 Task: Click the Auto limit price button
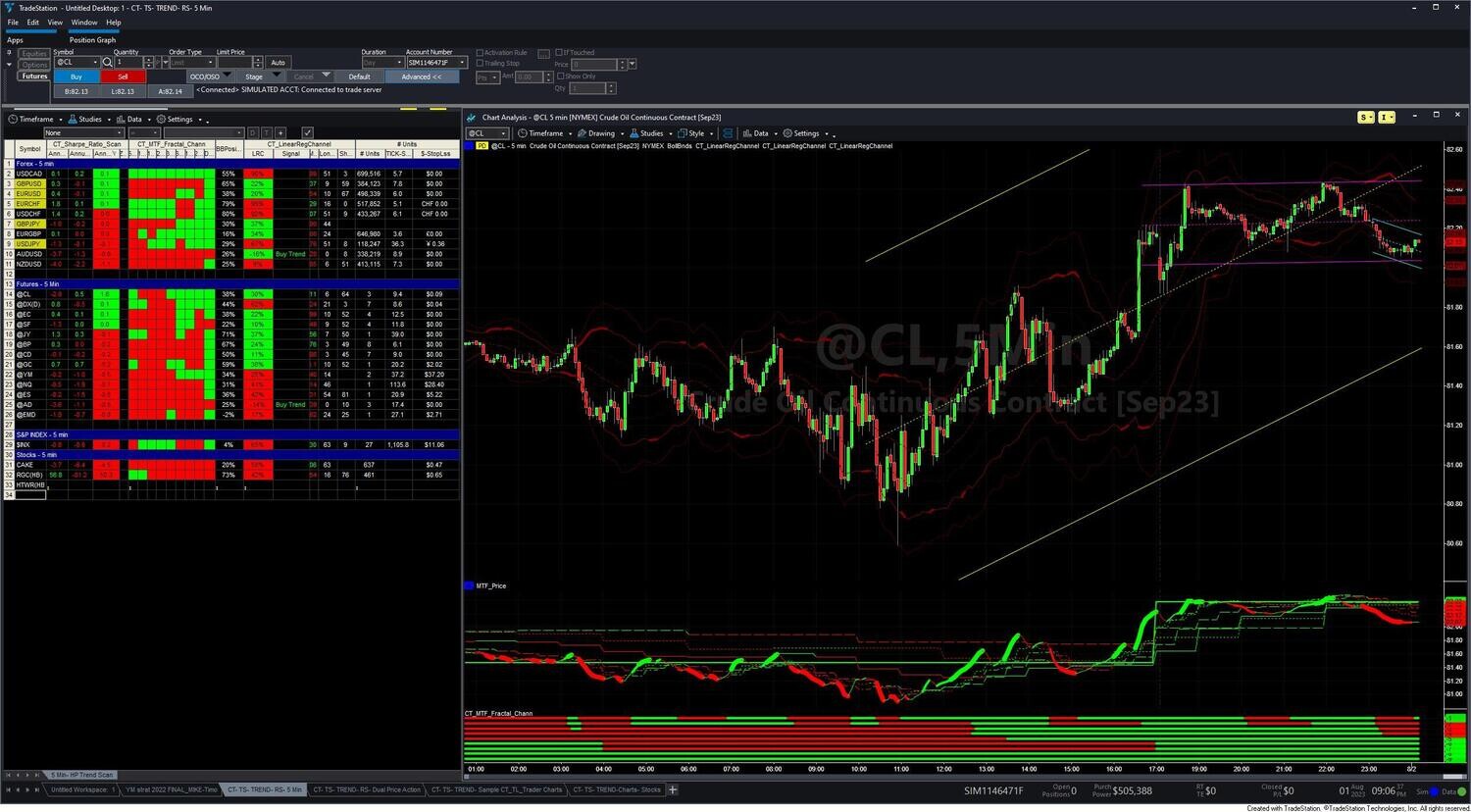pos(278,63)
